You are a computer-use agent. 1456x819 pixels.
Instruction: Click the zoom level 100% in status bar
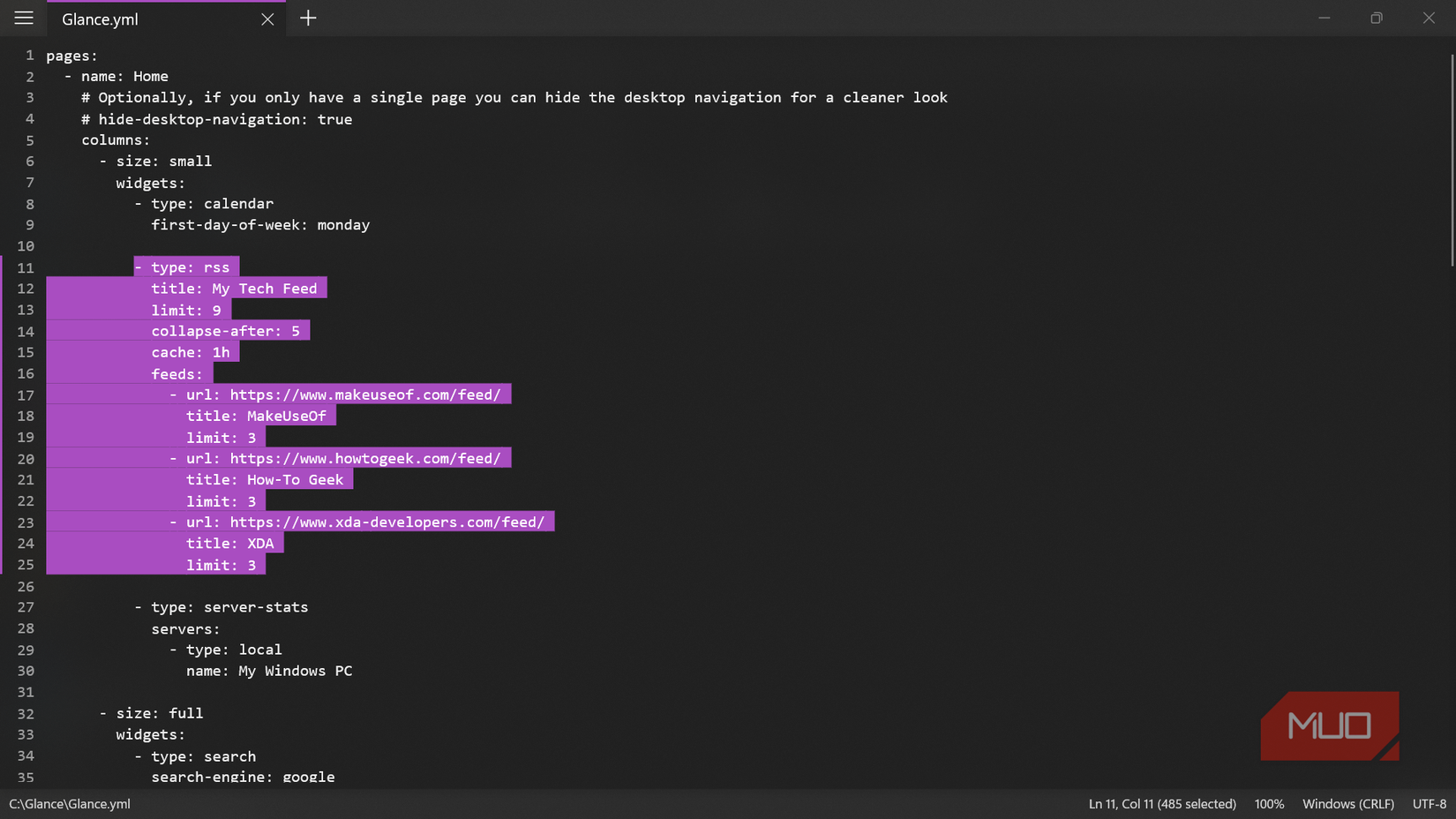[x=1269, y=804]
